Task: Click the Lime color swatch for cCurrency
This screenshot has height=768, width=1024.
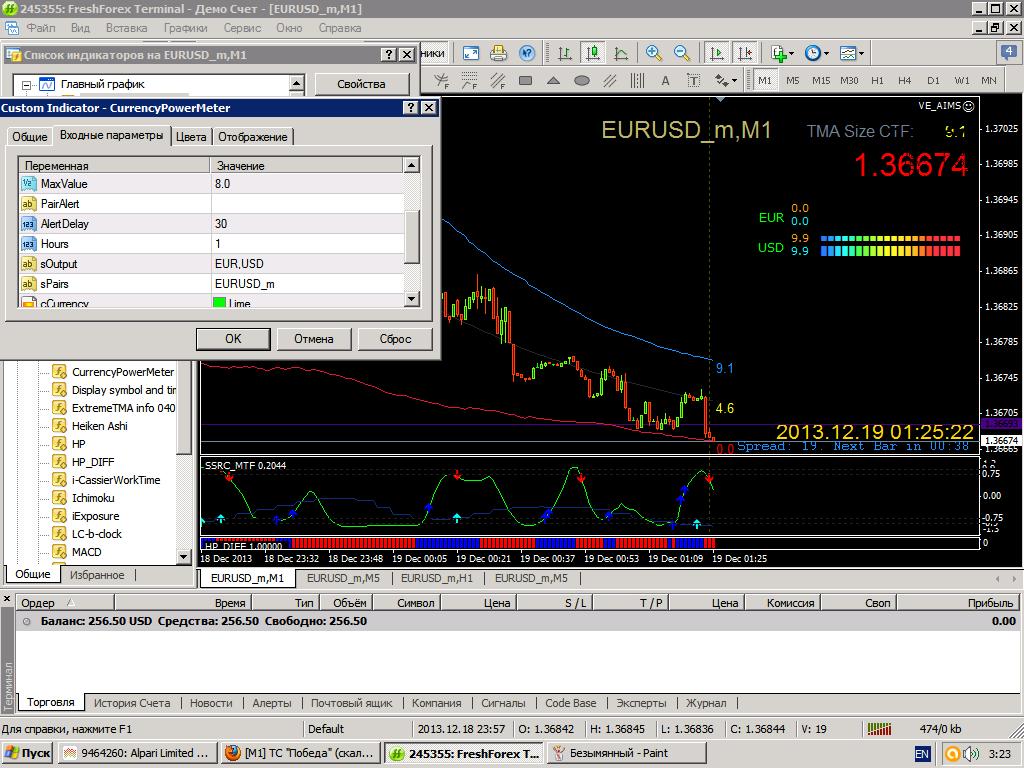Action: (219, 303)
